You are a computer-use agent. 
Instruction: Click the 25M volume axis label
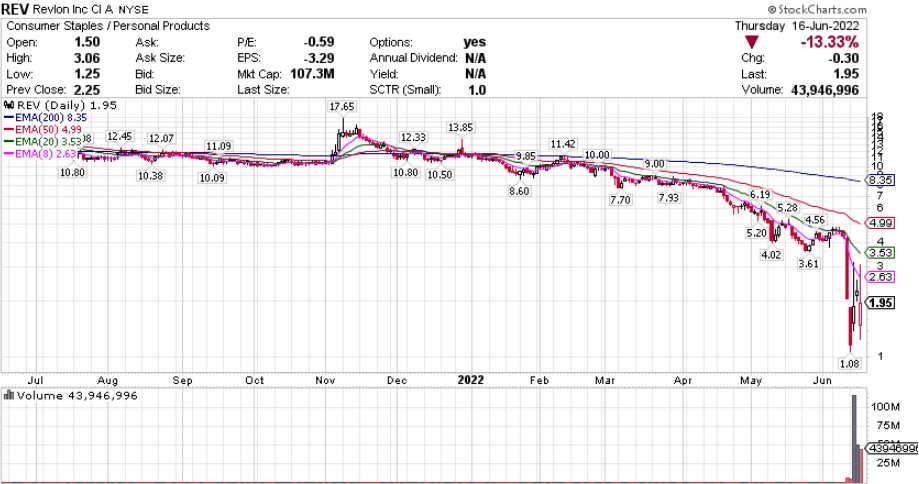click(x=889, y=463)
